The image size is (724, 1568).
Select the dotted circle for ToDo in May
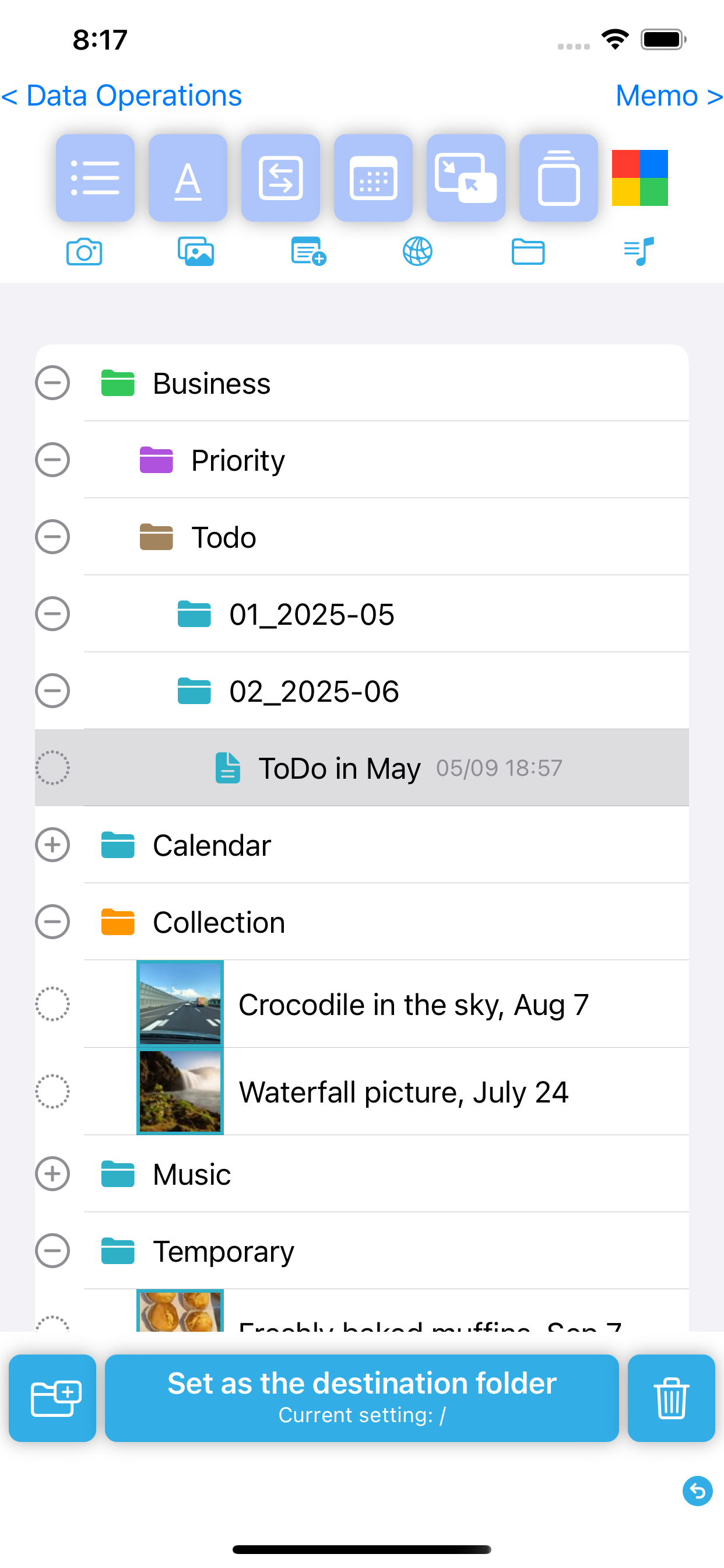[52, 768]
